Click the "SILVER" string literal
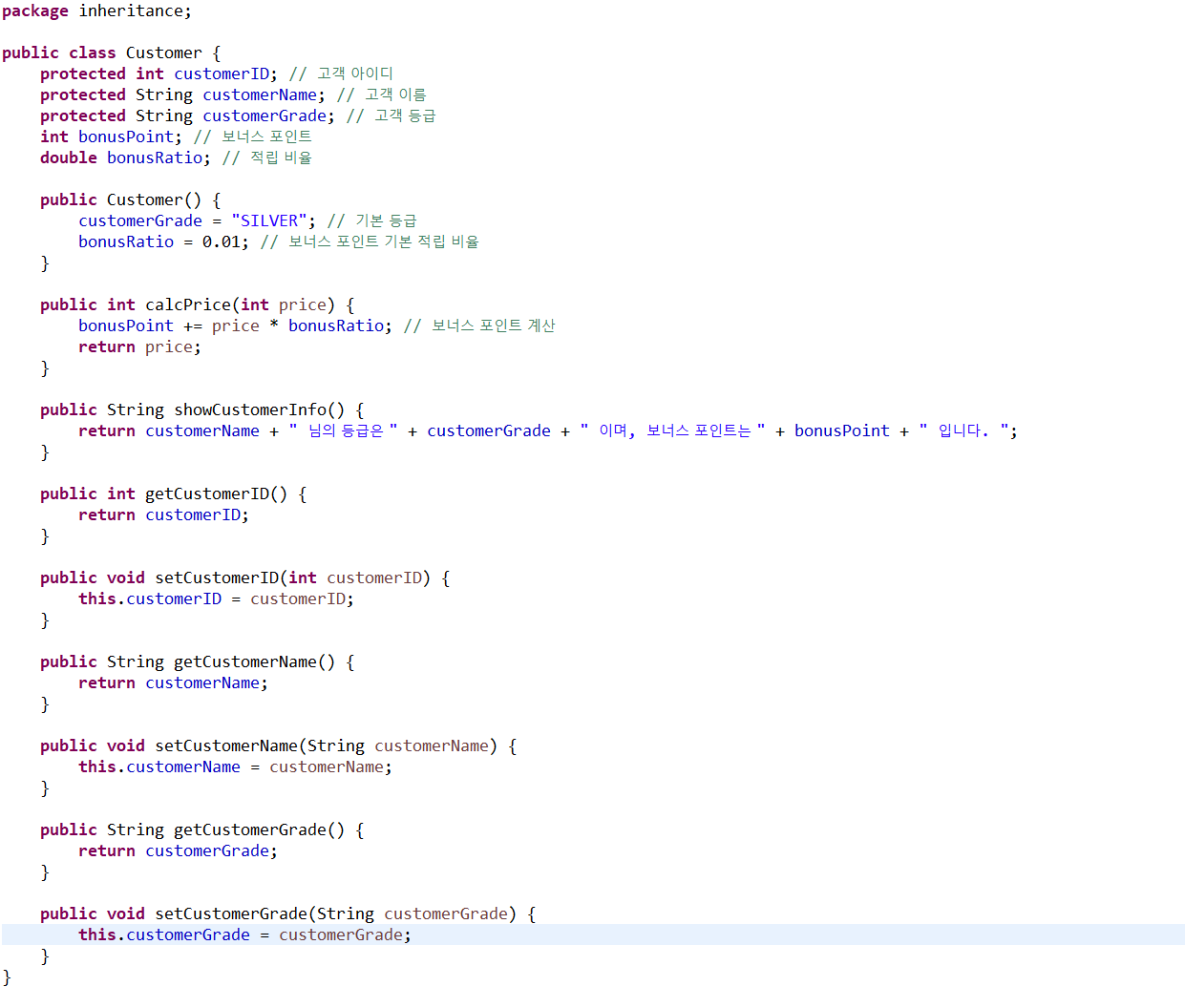This screenshot has width=1185, height=1008. pos(268,221)
